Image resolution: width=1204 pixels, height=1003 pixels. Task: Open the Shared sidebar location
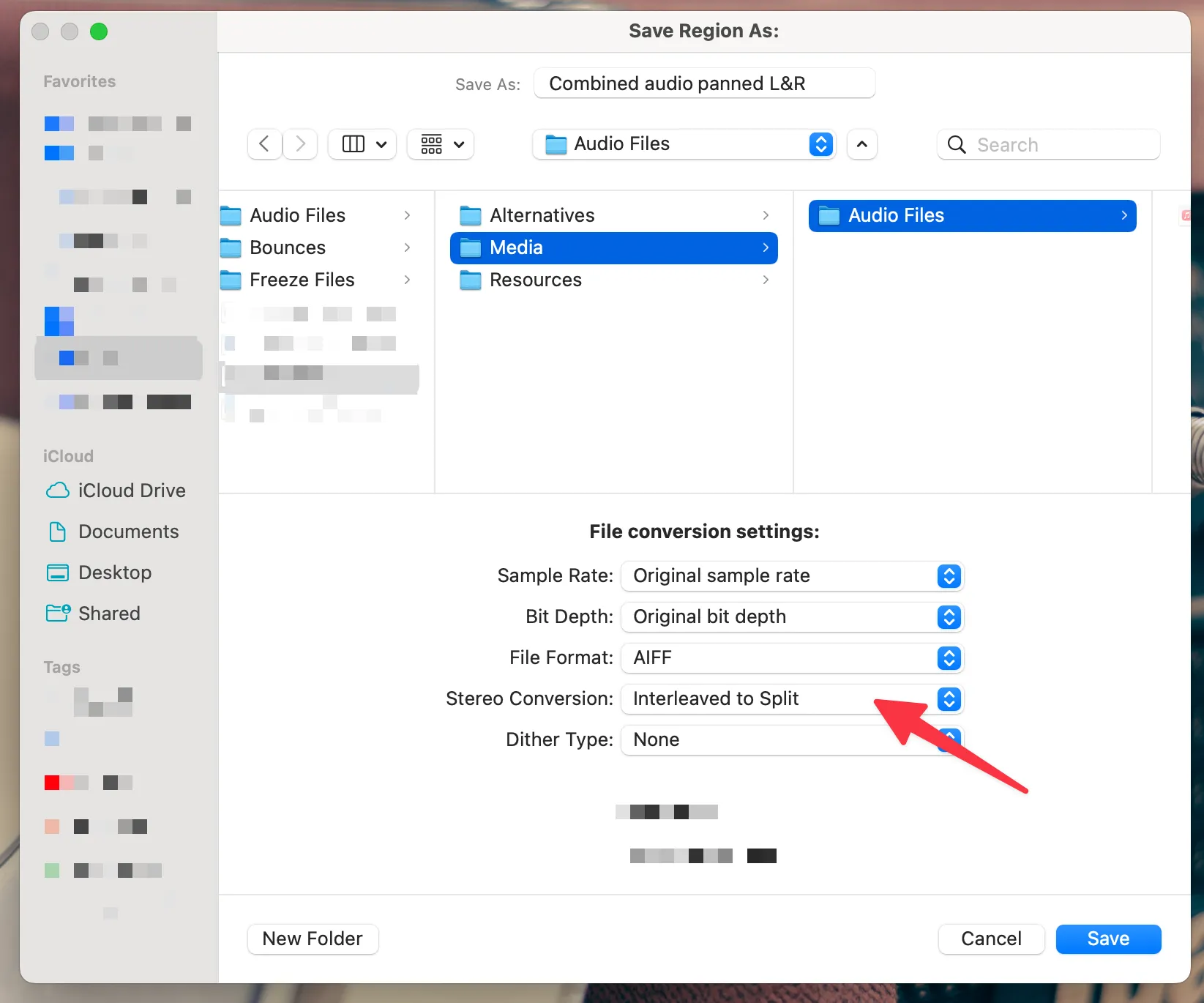coord(108,614)
